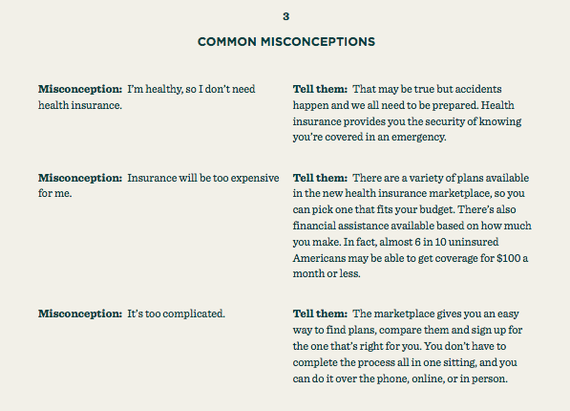Click the first bold Tell them label
This screenshot has height=411, width=570.
coord(320,89)
